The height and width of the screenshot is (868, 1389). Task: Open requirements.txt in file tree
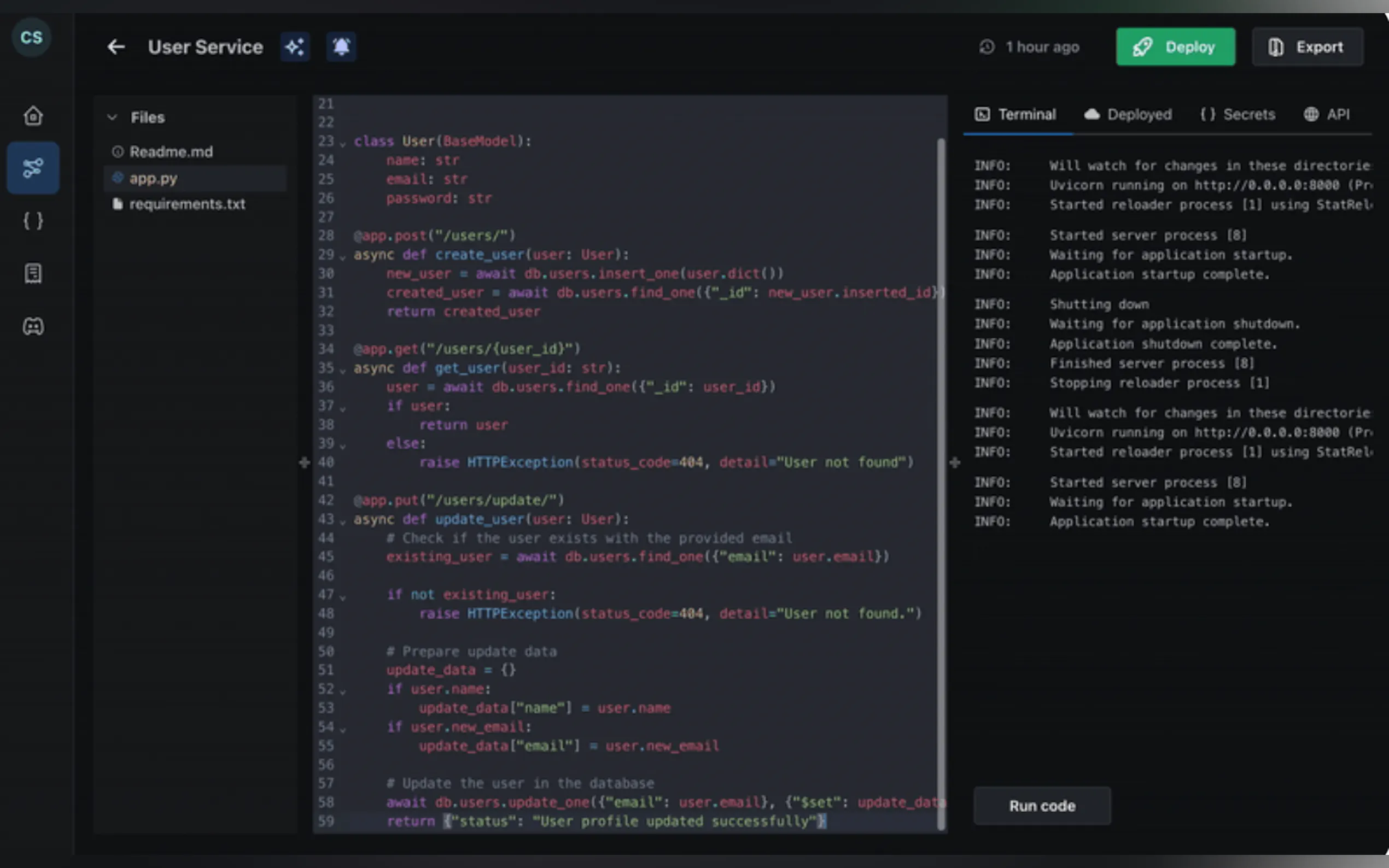pyautogui.click(x=187, y=204)
